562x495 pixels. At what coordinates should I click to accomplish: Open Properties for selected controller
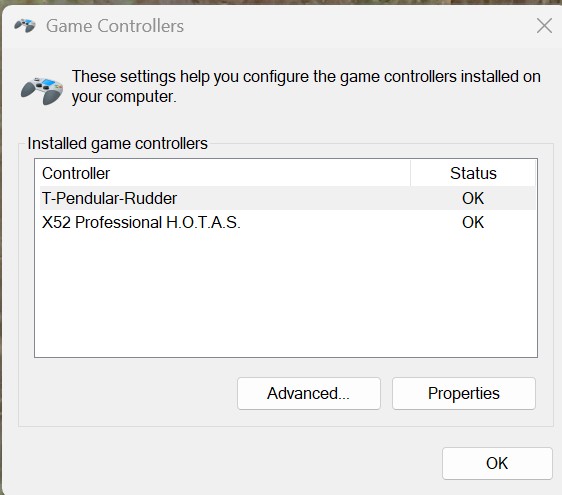(x=464, y=393)
